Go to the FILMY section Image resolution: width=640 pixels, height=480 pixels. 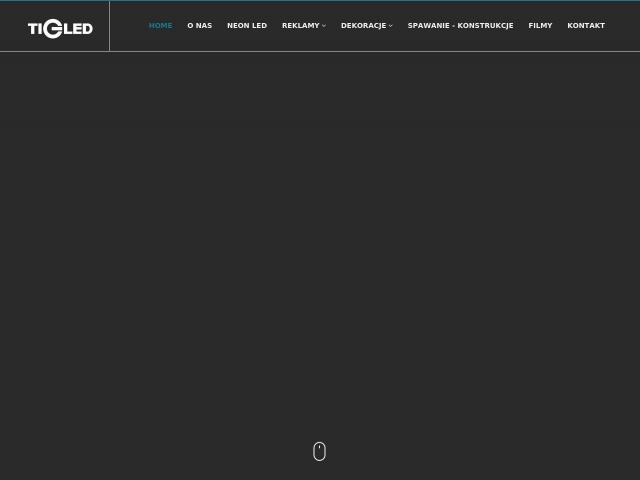coord(540,25)
